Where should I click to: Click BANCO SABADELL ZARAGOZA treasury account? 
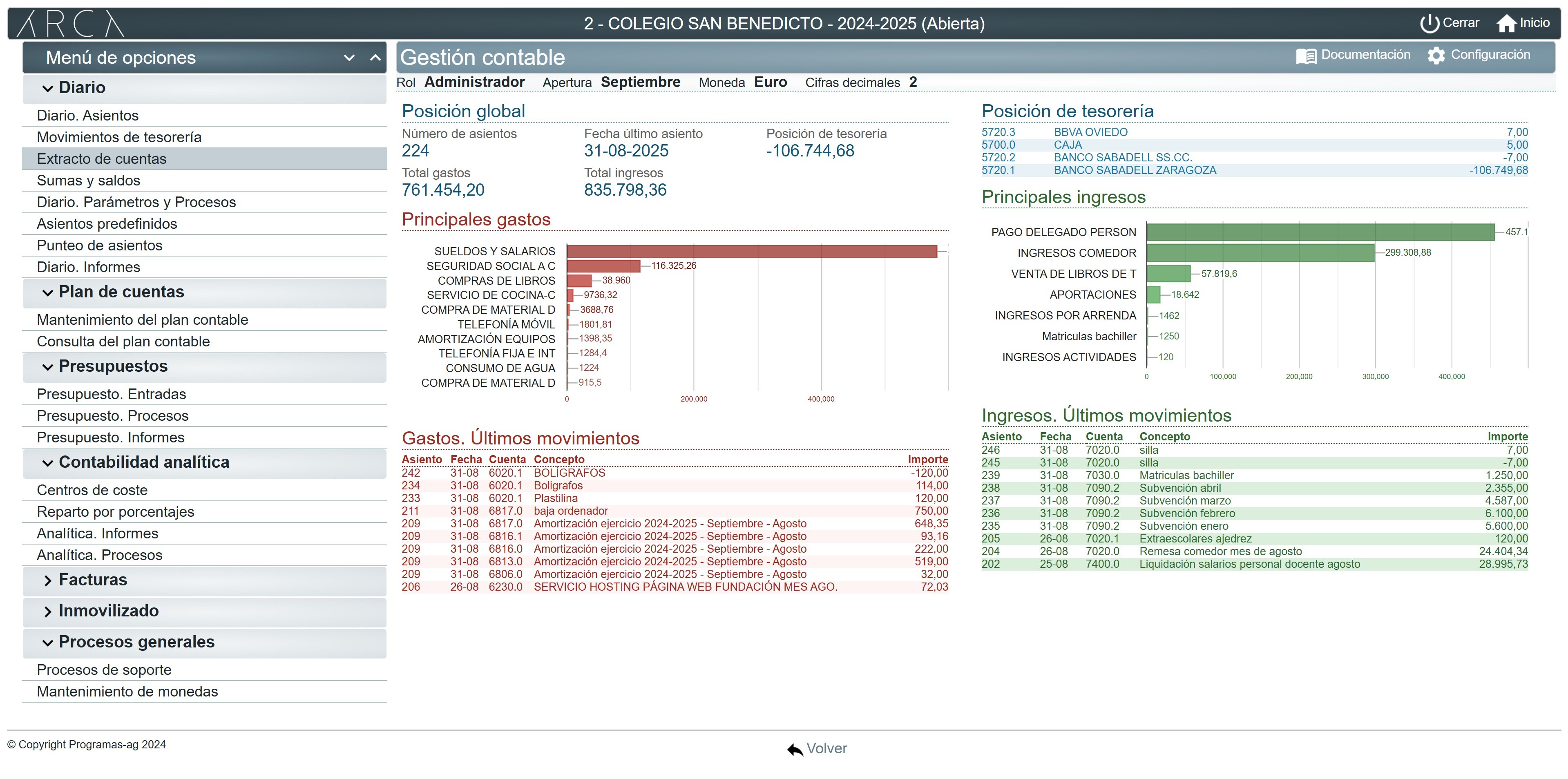[1135, 170]
